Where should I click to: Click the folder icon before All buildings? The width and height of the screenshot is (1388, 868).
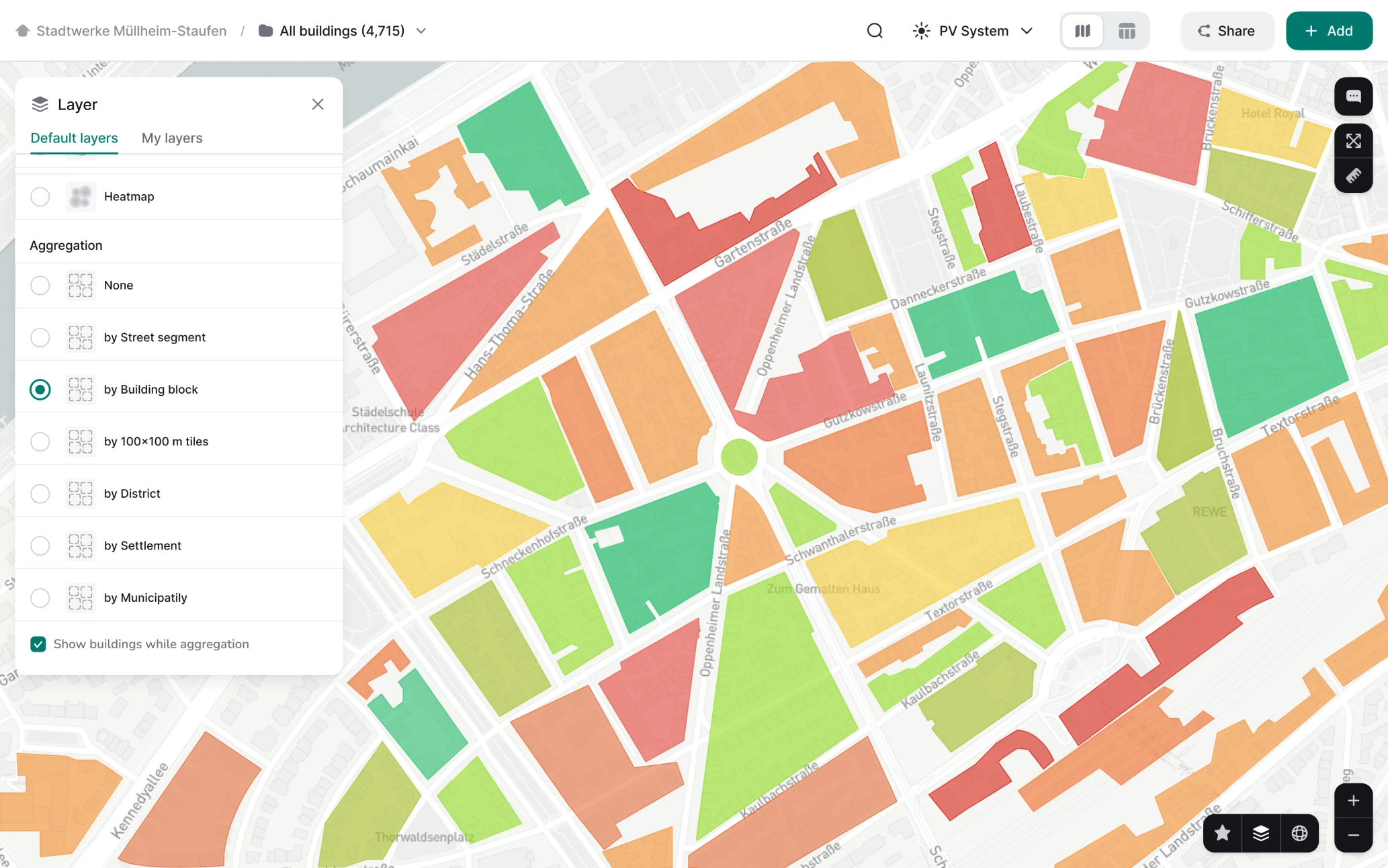click(266, 31)
